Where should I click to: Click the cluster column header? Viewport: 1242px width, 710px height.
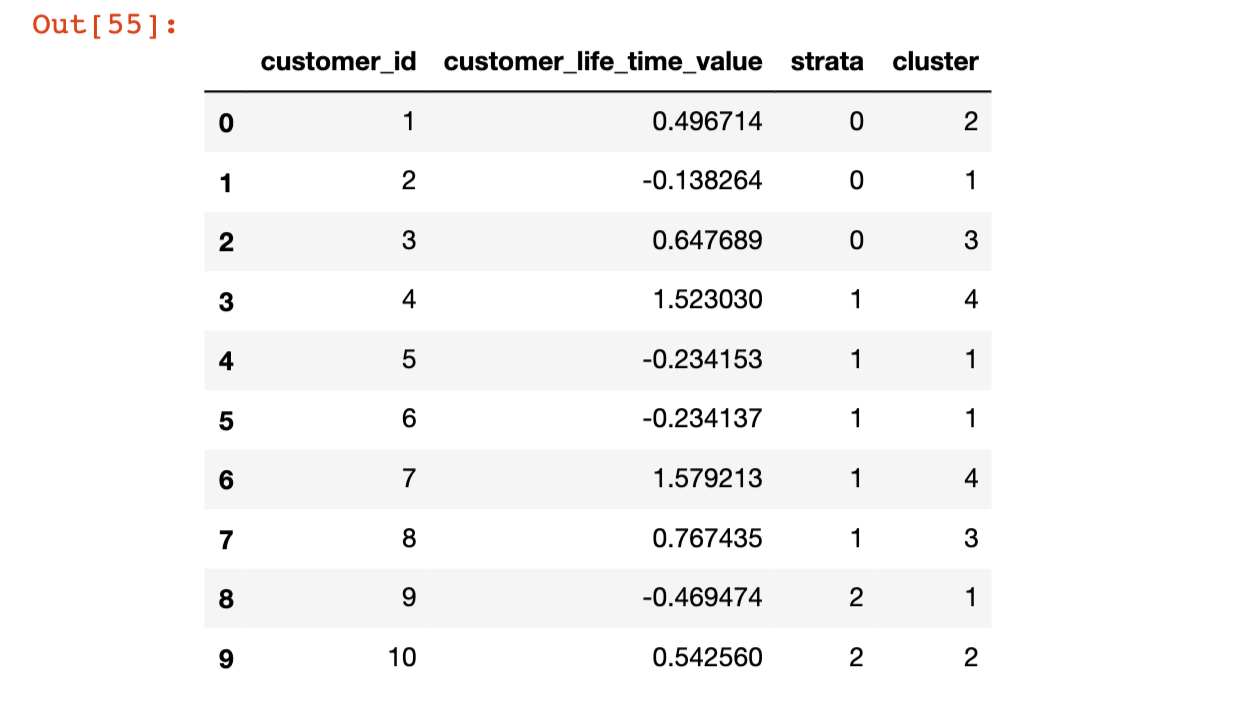(x=935, y=62)
